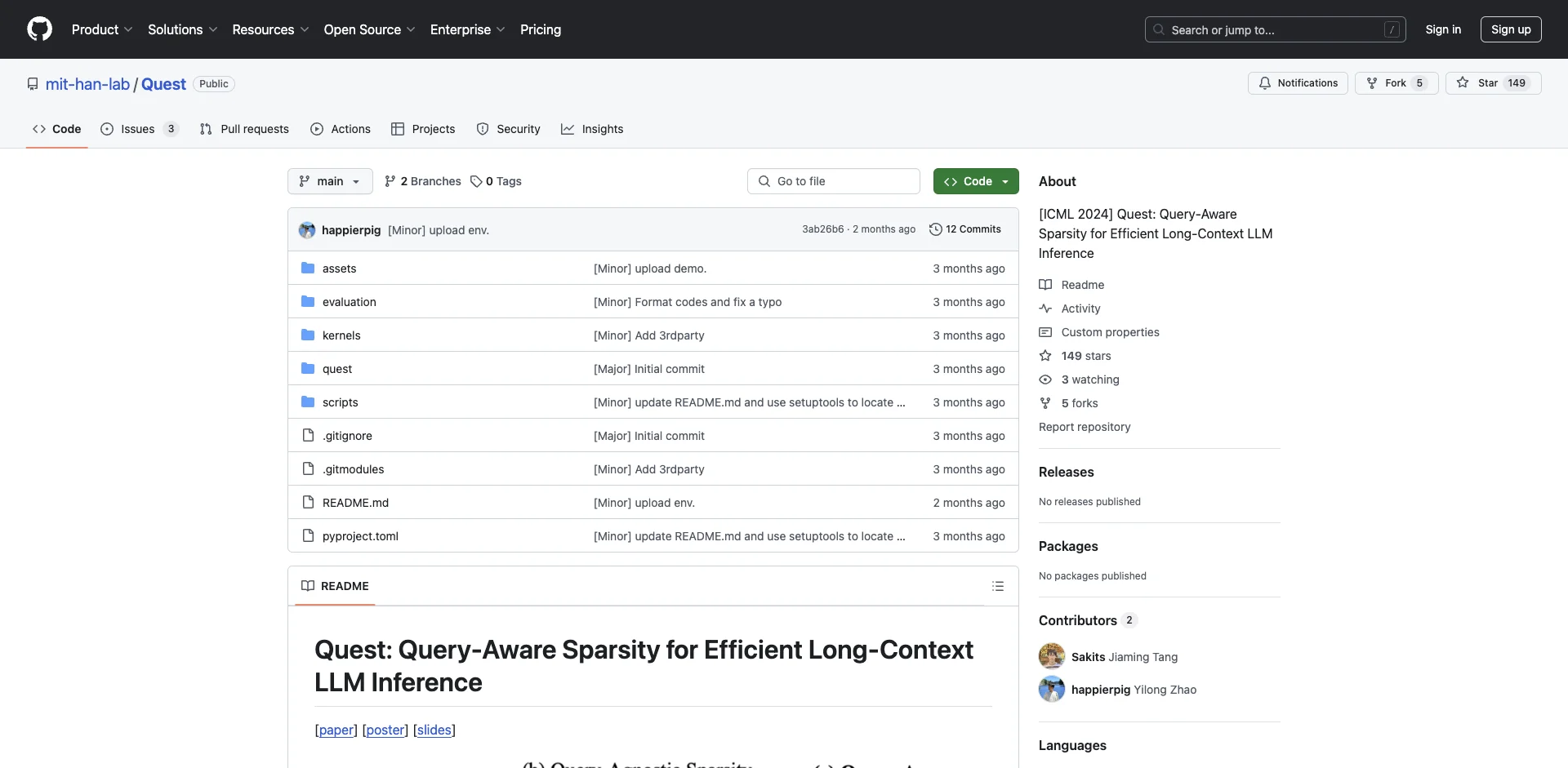View 12 Commits history
The image size is (1568, 768).
click(965, 229)
